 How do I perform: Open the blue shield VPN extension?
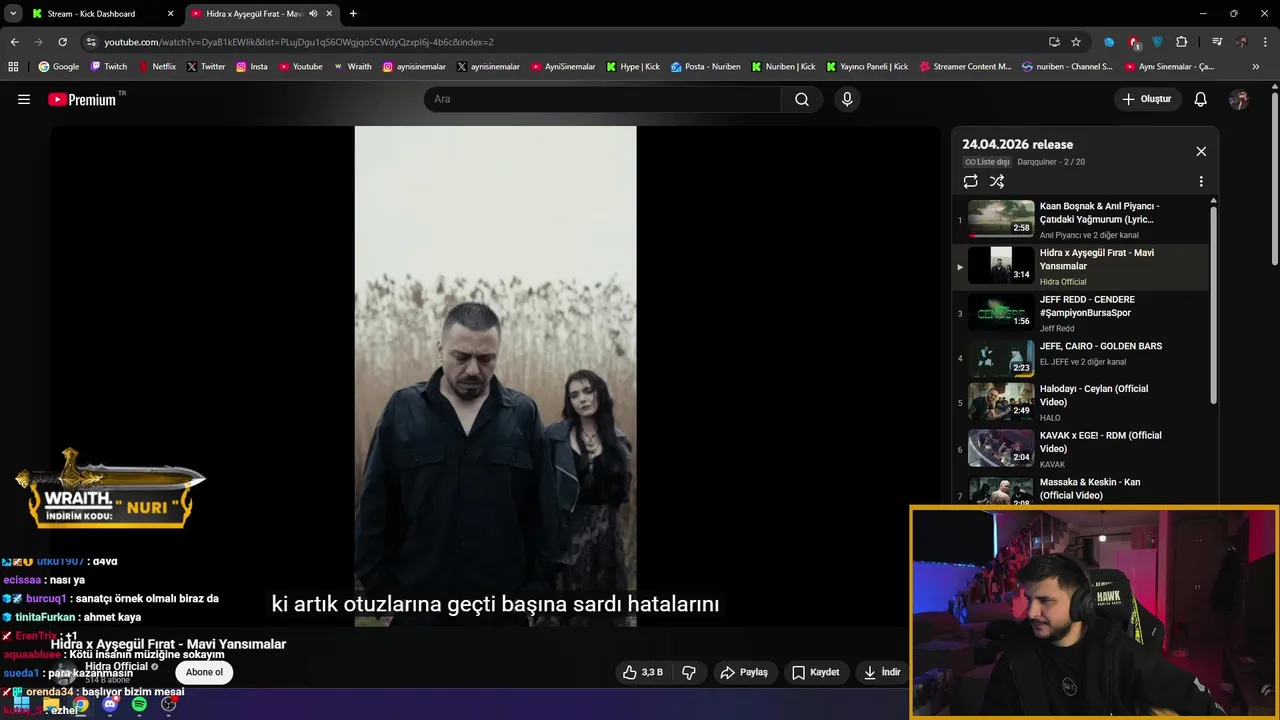[x=1157, y=42]
